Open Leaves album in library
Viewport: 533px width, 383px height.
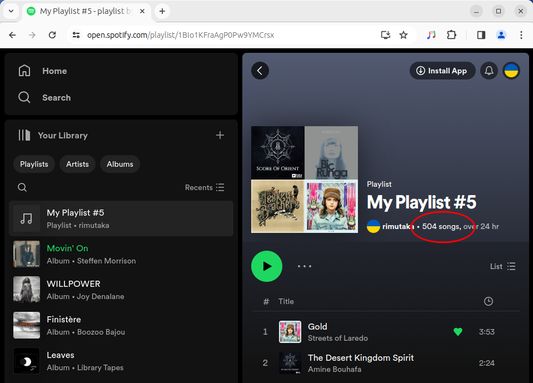pyautogui.click(x=121, y=361)
